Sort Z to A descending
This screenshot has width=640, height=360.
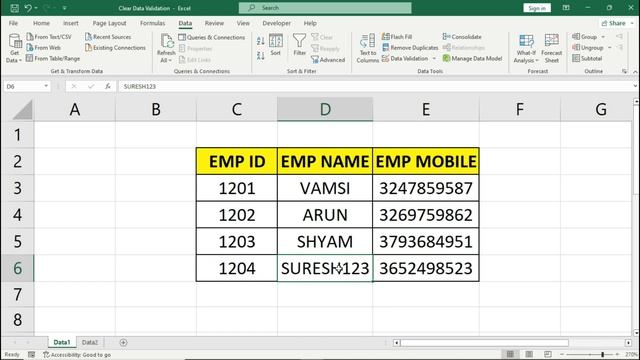[260, 56]
